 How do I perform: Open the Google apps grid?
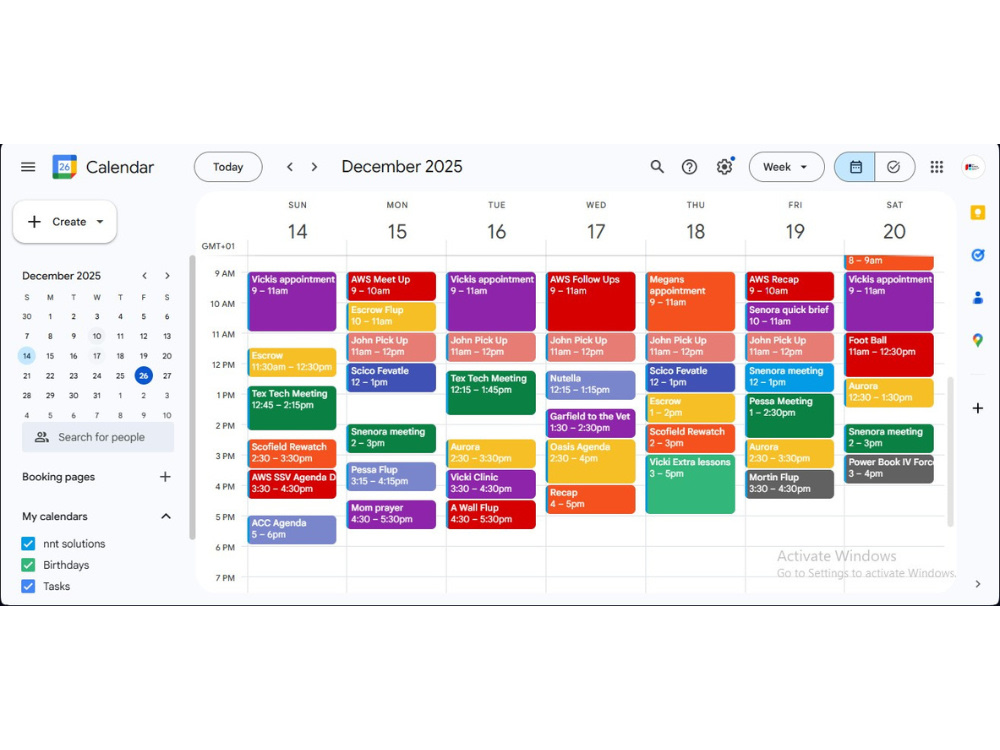[936, 167]
